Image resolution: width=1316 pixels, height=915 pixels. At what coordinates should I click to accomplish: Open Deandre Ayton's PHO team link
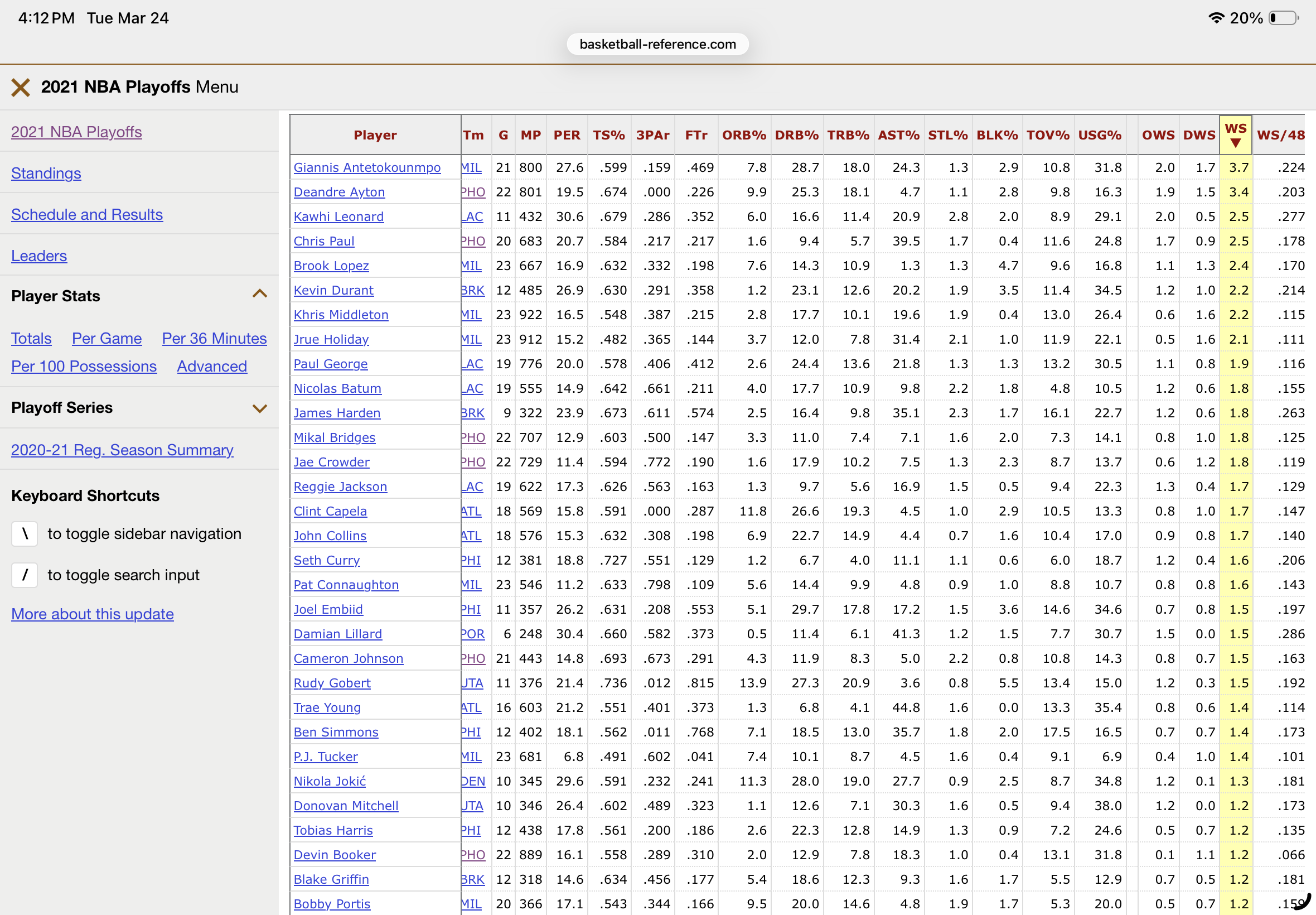click(x=473, y=192)
